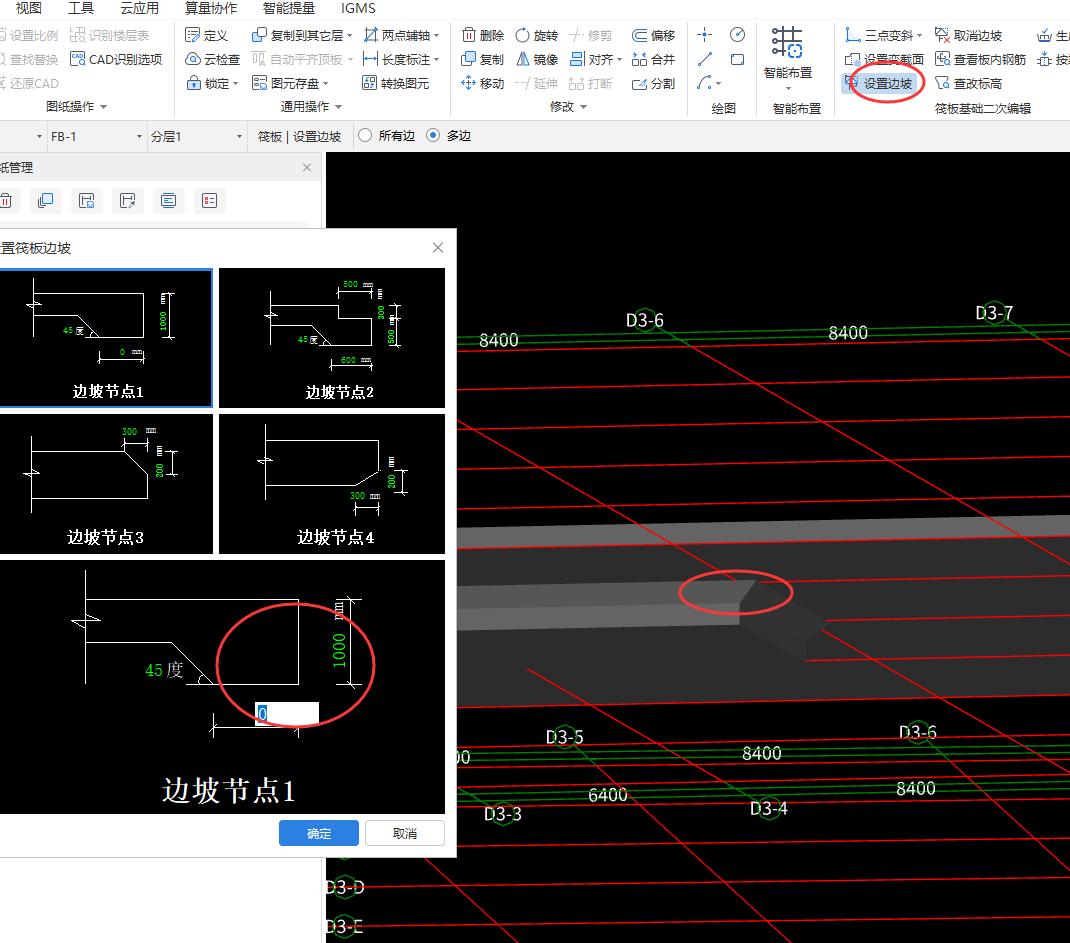
Task: Choose the 边坡节点1 thumbnail
Action: pos(106,338)
